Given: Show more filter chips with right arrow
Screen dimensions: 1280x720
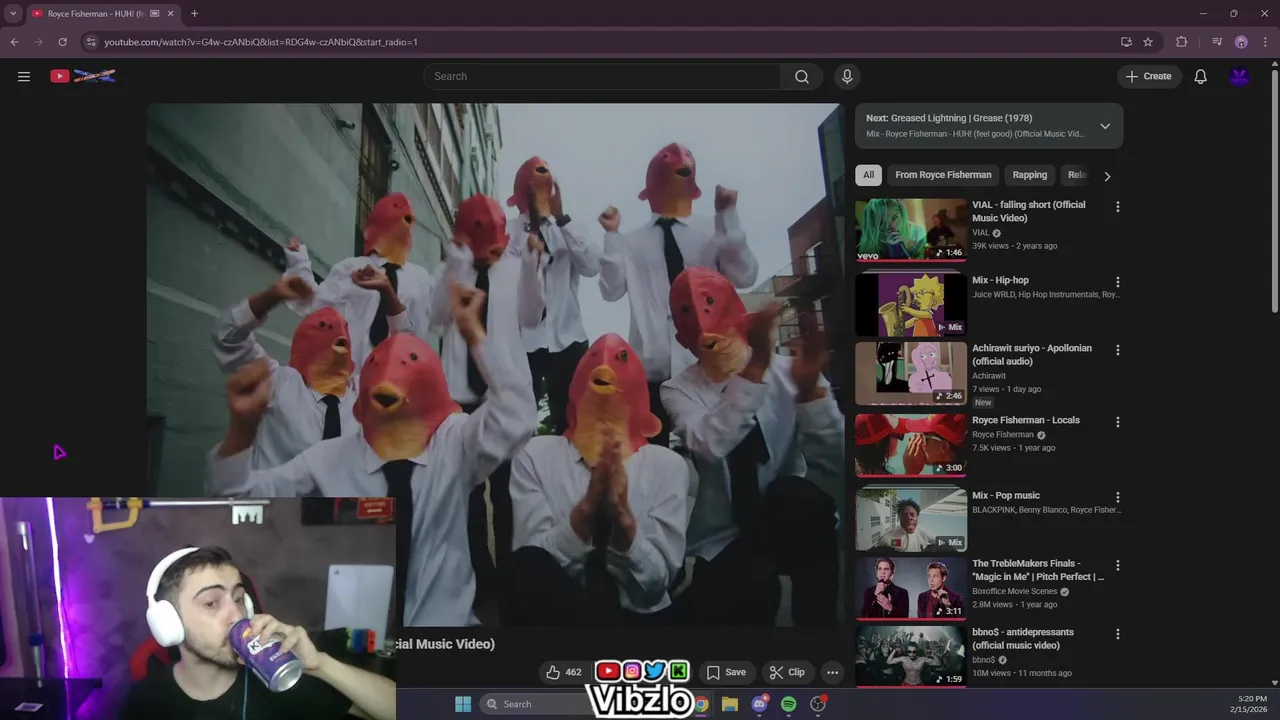Looking at the screenshot, I should [1107, 176].
